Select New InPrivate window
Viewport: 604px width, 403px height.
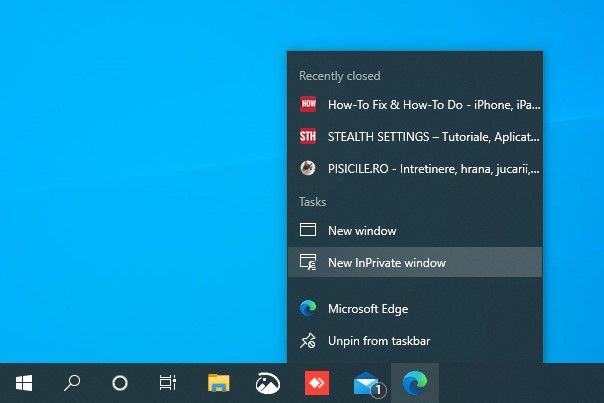click(415, 262)
